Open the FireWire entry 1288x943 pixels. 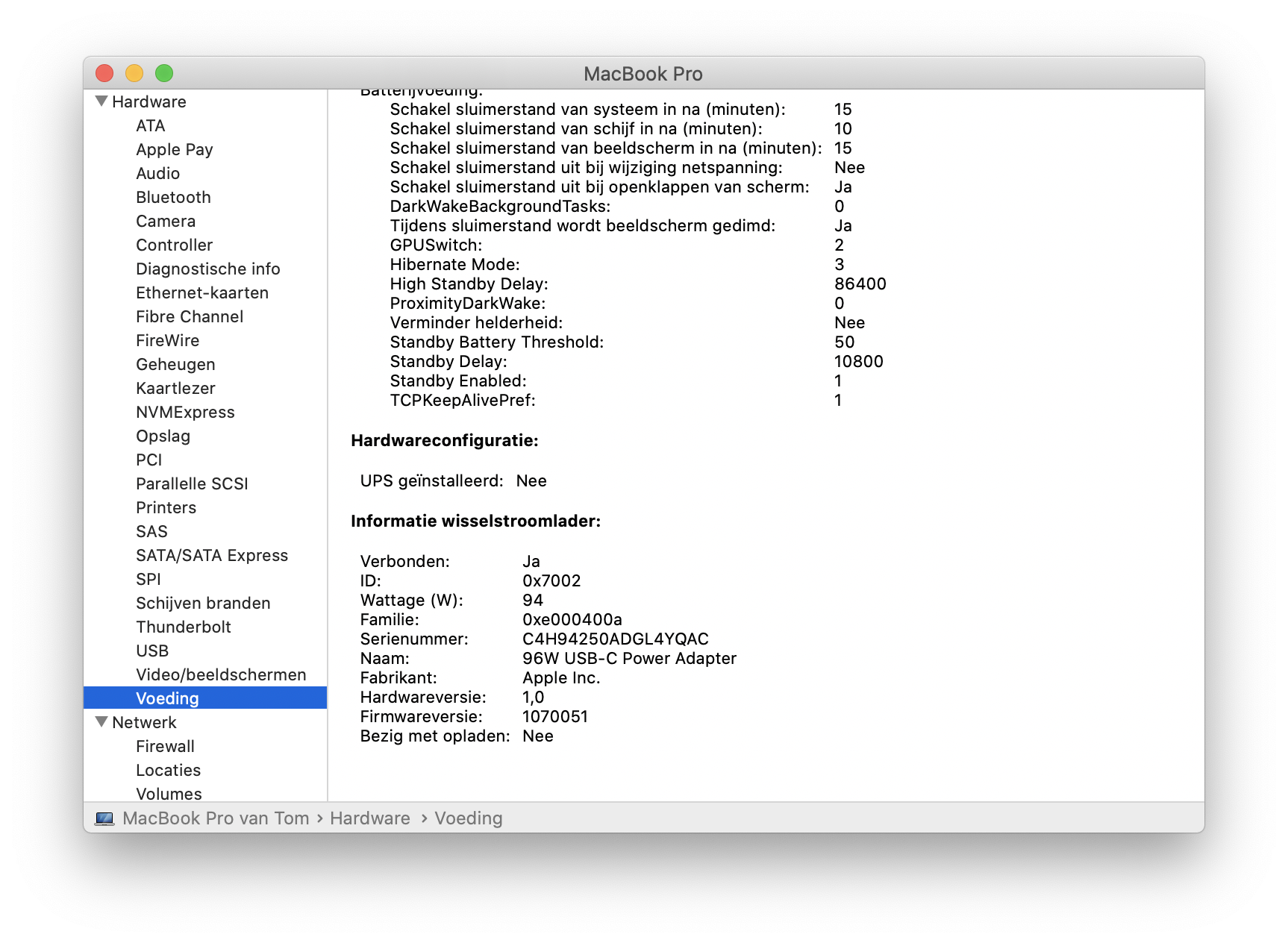tap(168, 340)
